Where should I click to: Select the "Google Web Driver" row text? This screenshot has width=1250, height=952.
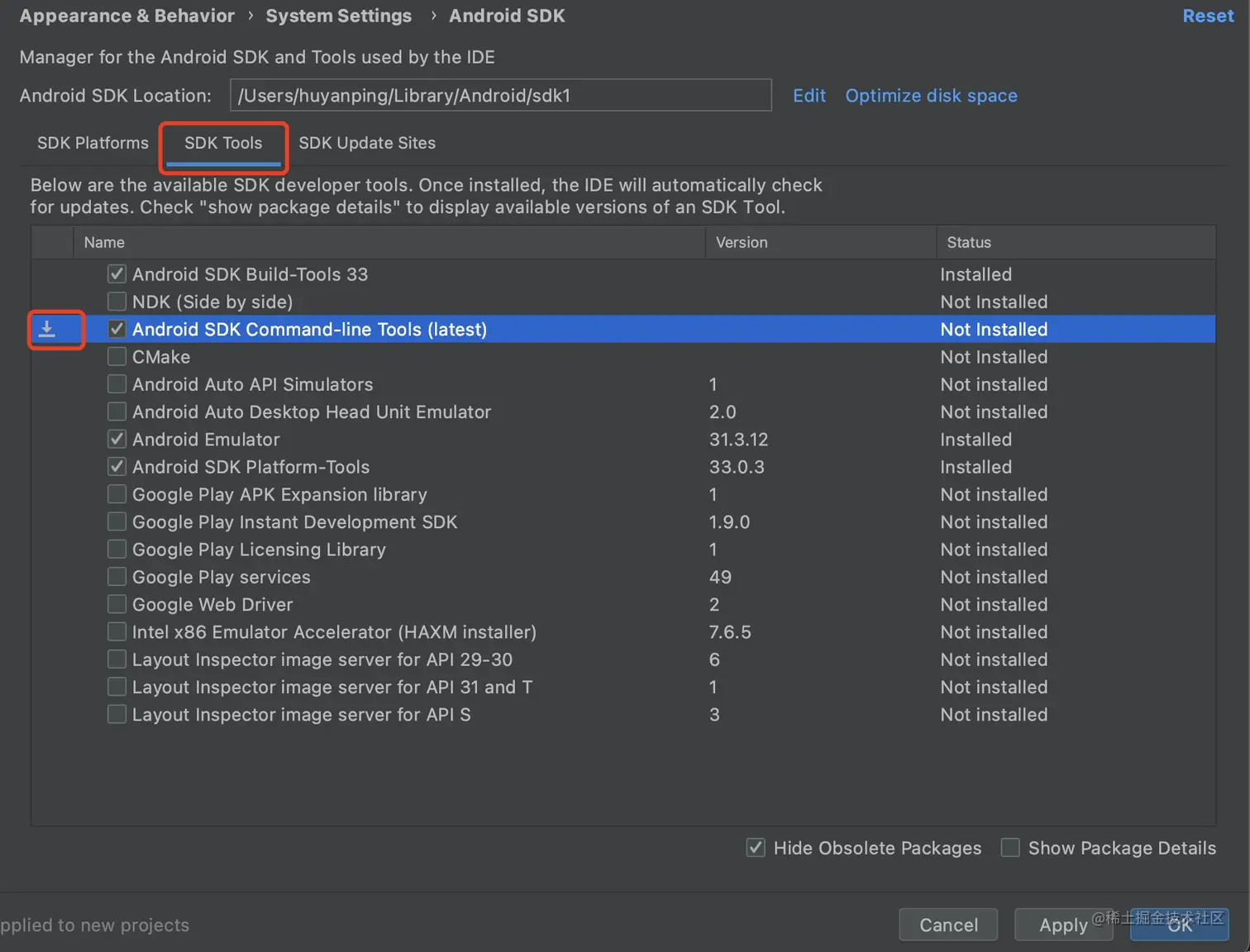click(x=212, y=604)
